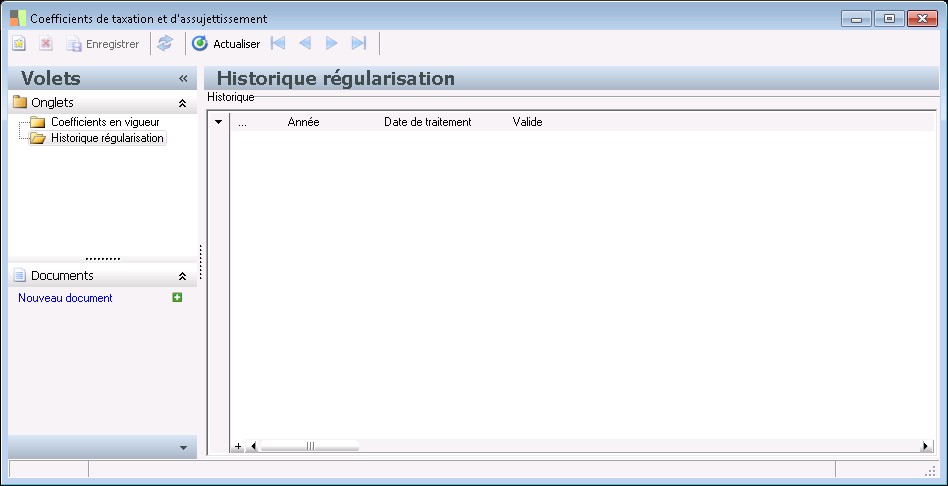Click the Nouveau document link
Image resolution: width=948 pixels, height=486 pixels.
pyautogui.click(x=65, y=298)
